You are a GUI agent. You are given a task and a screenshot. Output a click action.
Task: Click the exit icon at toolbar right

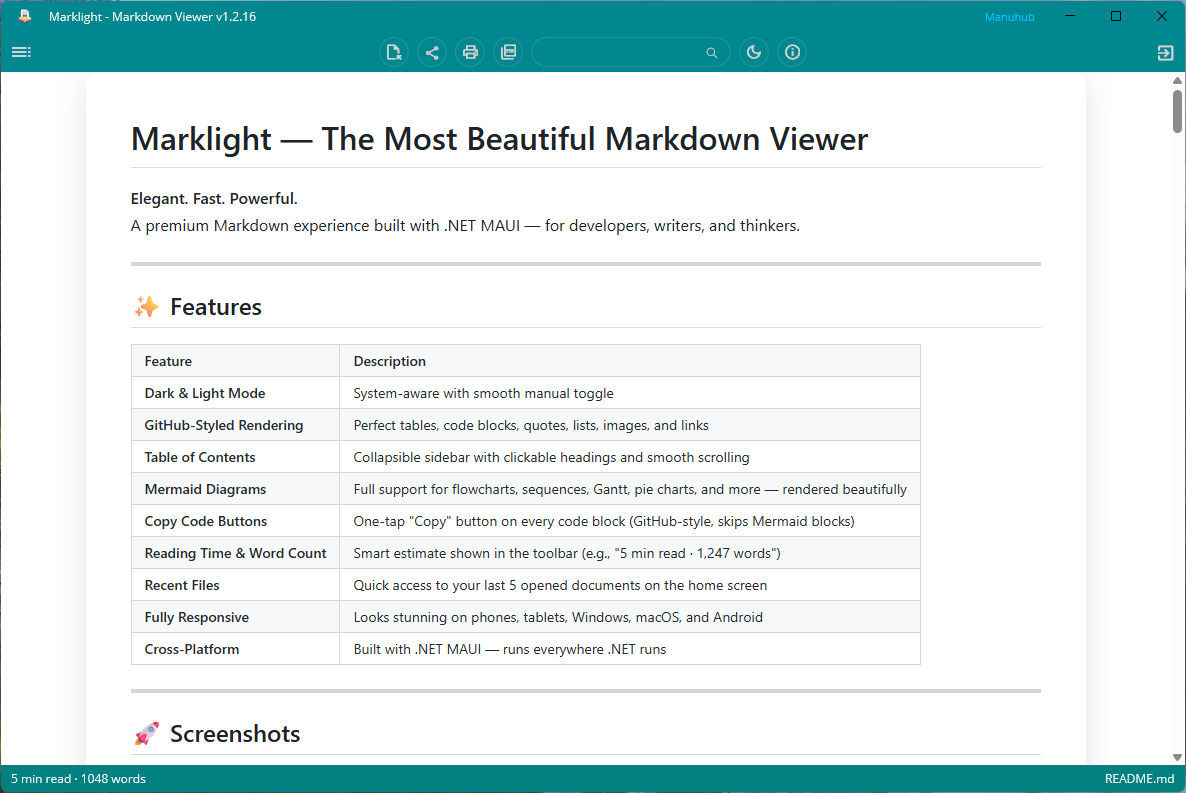1165,52
